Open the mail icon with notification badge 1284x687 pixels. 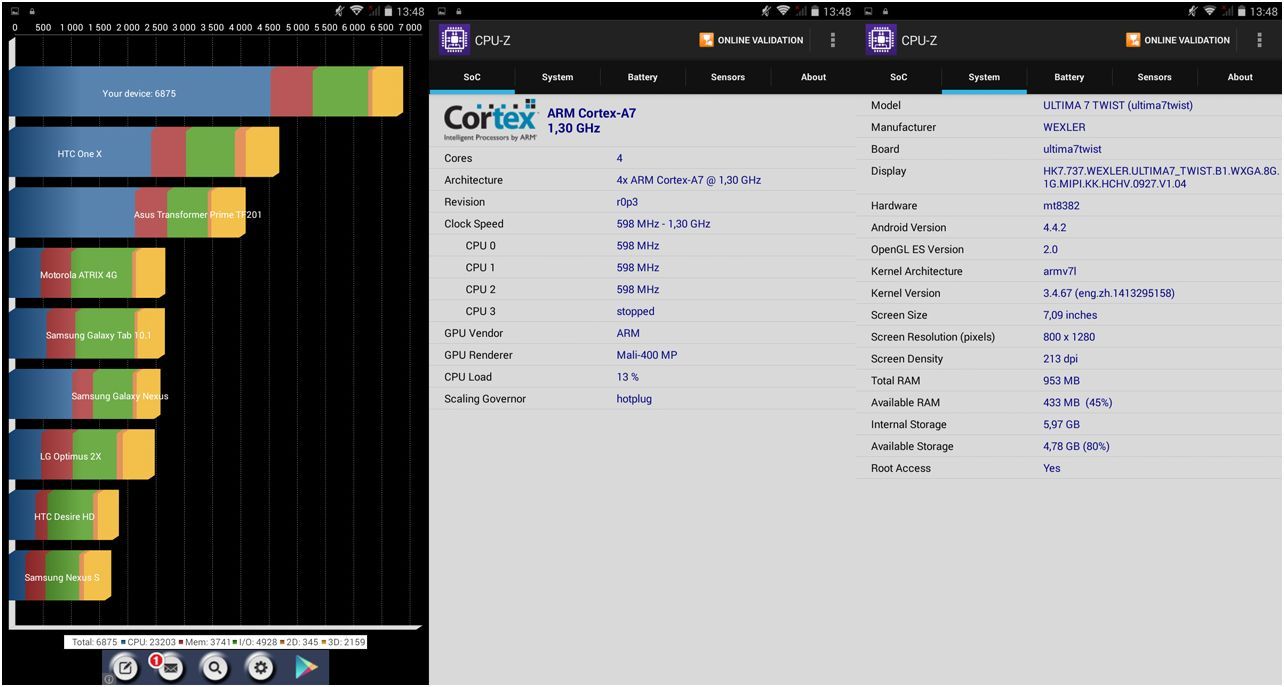(x=170, y=668)
